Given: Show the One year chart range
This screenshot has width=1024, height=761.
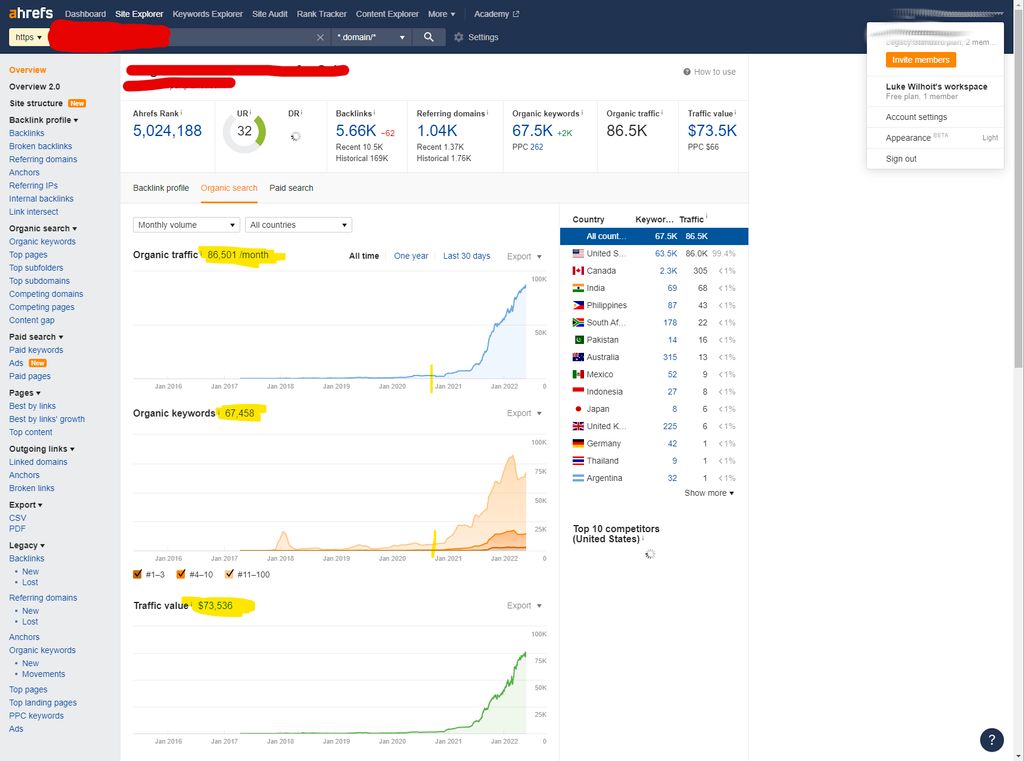Looking at the screenshot, I should pyautogui.click(x=411, y=256).
